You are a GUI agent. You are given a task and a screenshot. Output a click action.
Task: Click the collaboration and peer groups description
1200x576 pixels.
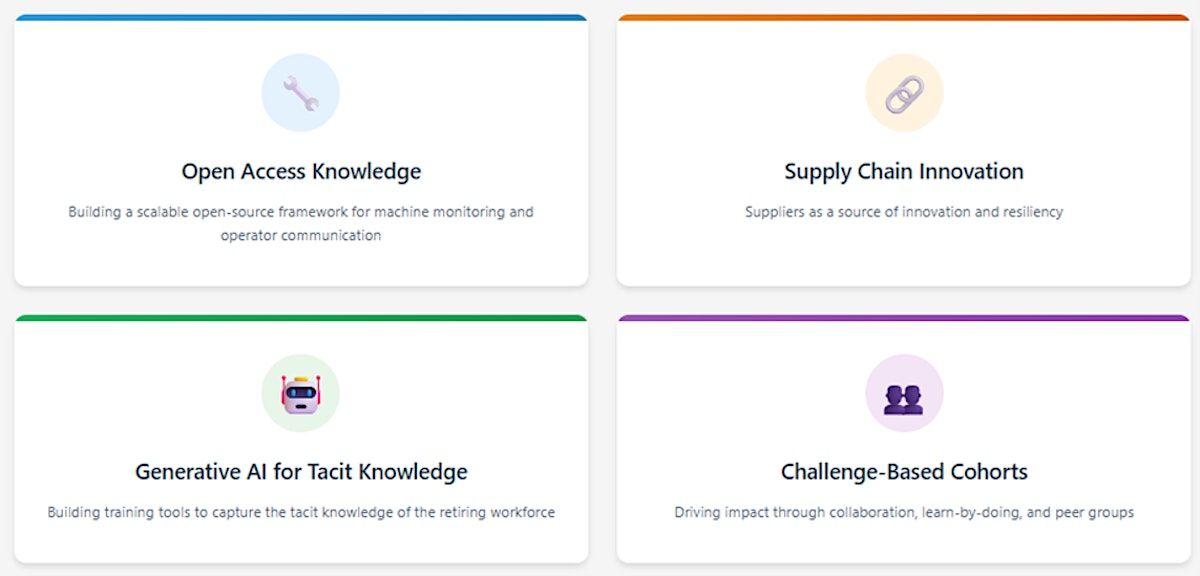[904, 512]
